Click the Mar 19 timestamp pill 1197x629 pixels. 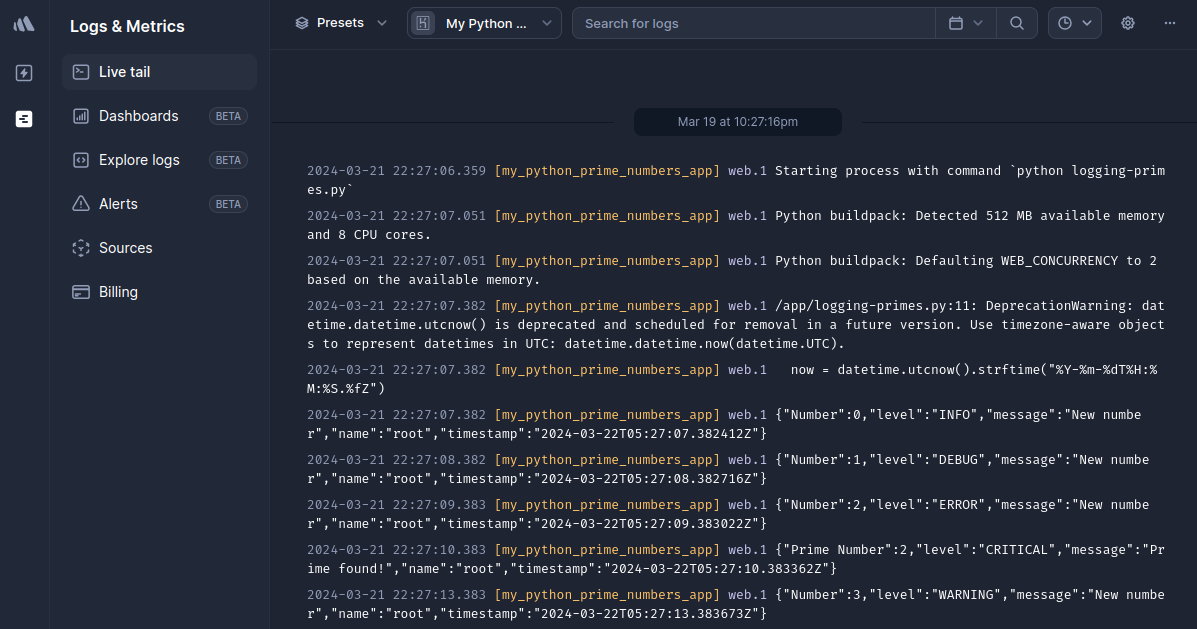737,121
